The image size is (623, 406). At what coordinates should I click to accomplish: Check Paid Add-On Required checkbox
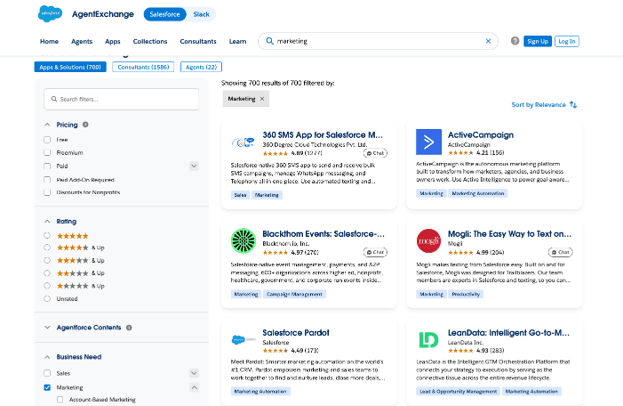click(47, 180)
